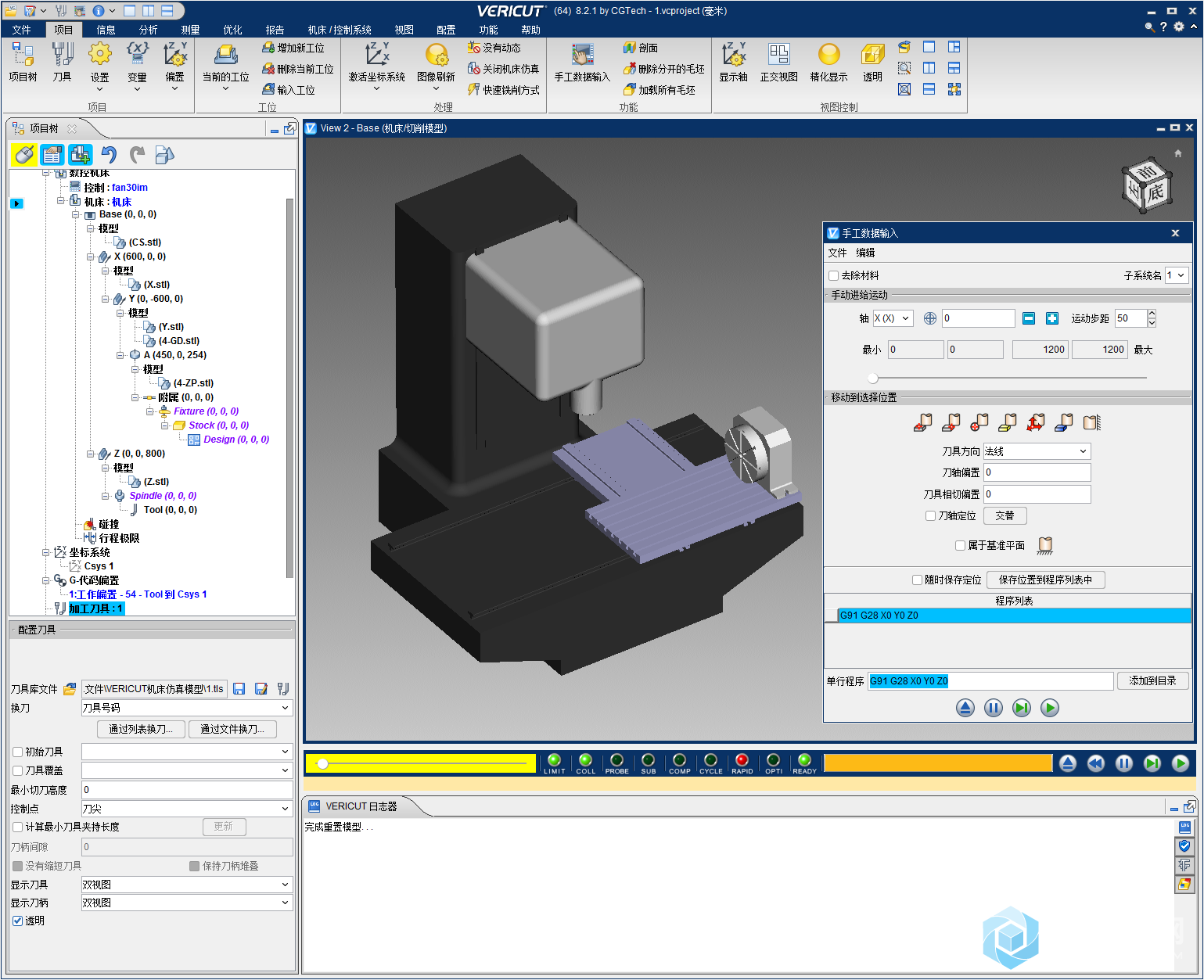Click the view cube in View 2
The height and width of the screenshot is (980, 1204).
pos(1147,186)
